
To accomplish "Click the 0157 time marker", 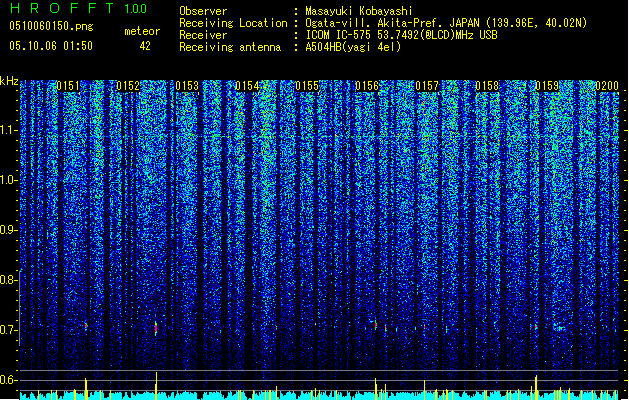I will pyautogui.click(x=427, y=86).
